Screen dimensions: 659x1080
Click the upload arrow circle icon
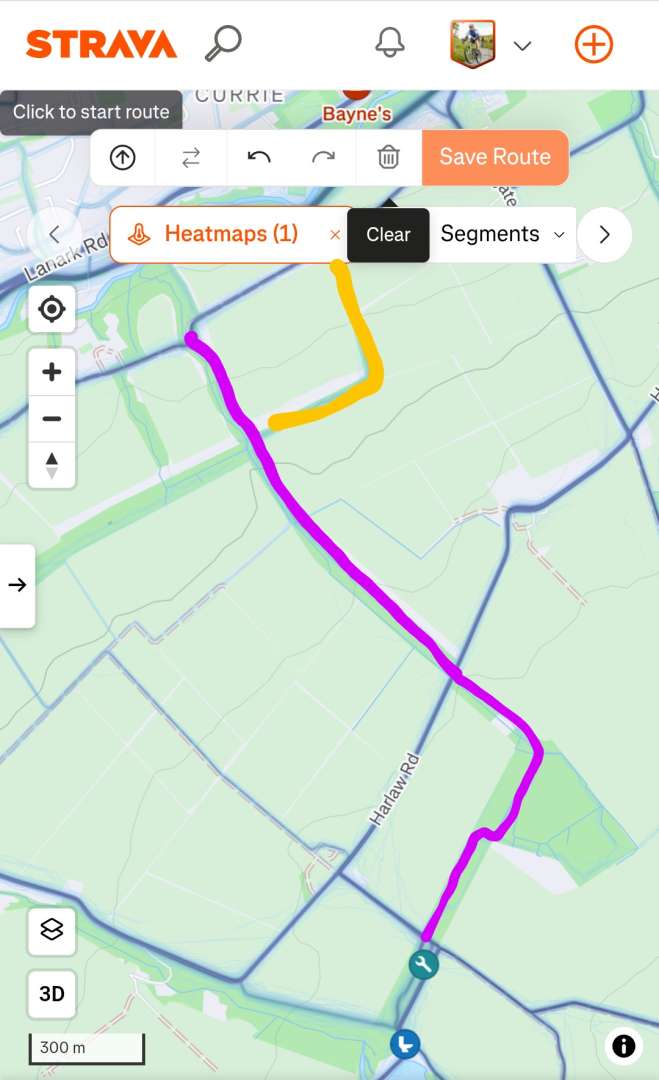(x=123, y=157)
